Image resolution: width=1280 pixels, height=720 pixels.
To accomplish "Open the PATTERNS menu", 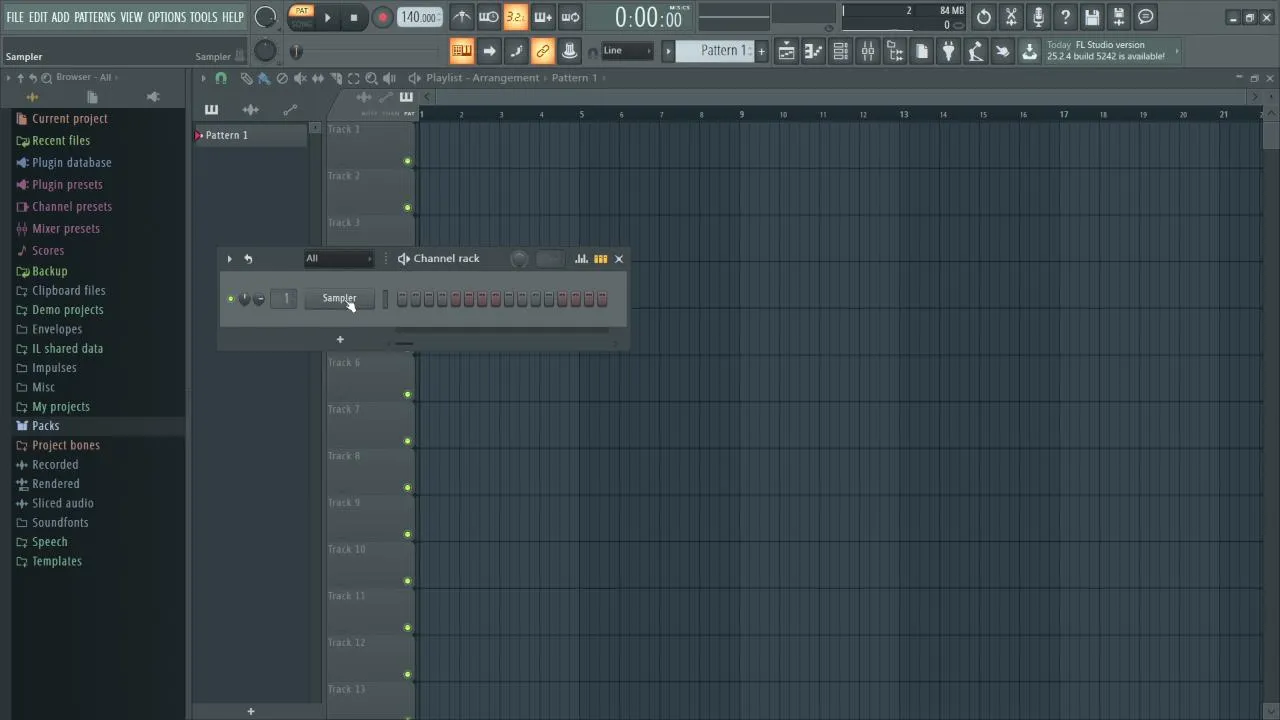I will pos(95,17).
